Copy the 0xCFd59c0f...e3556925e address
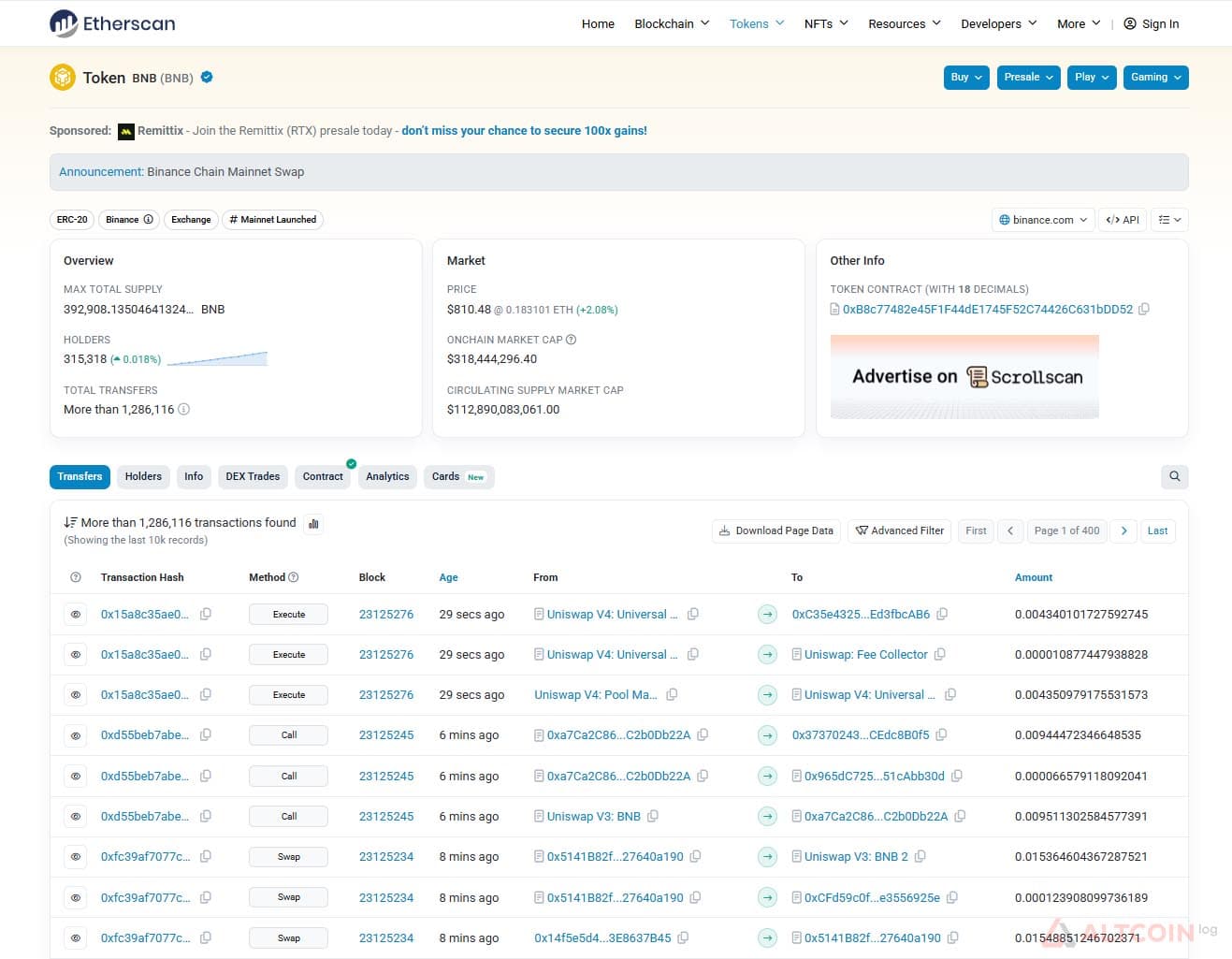Viewport: 1232px width, 959px height. tap(952, 897)
